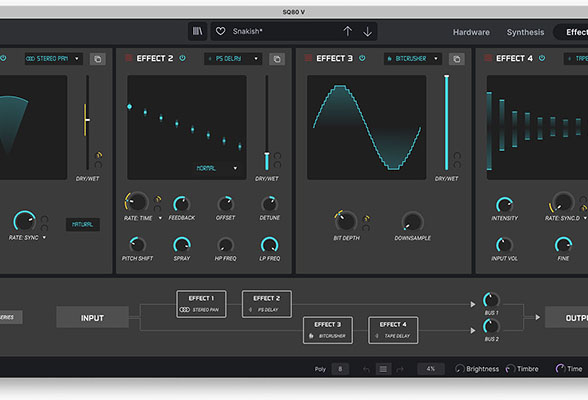Click Effect 1 Dry/Wet slider

(87, 122)
